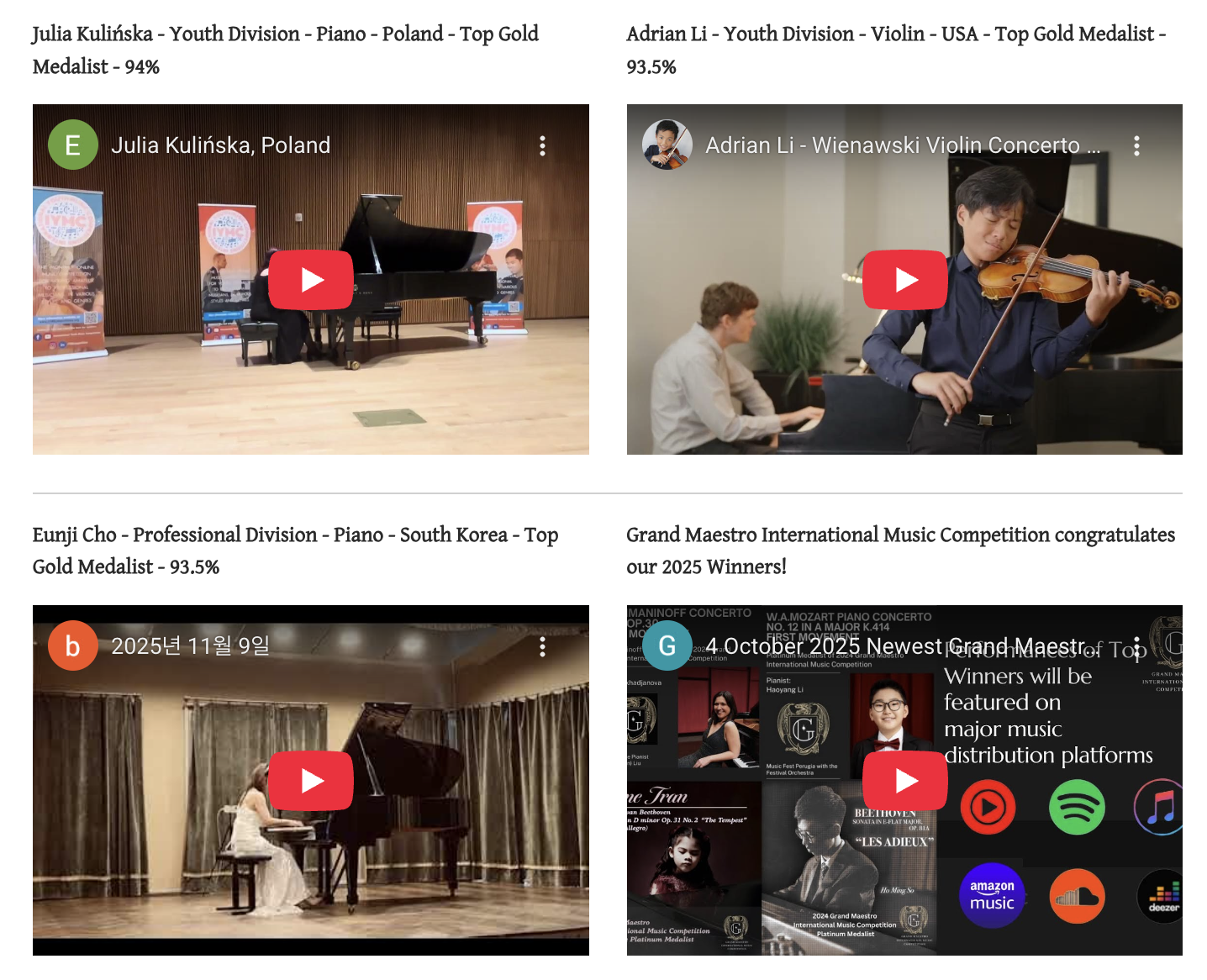Screen dimensions: 1207x980
Task: Click the Amazon Music logo in the thumbnail
Action: pos(992,896)
